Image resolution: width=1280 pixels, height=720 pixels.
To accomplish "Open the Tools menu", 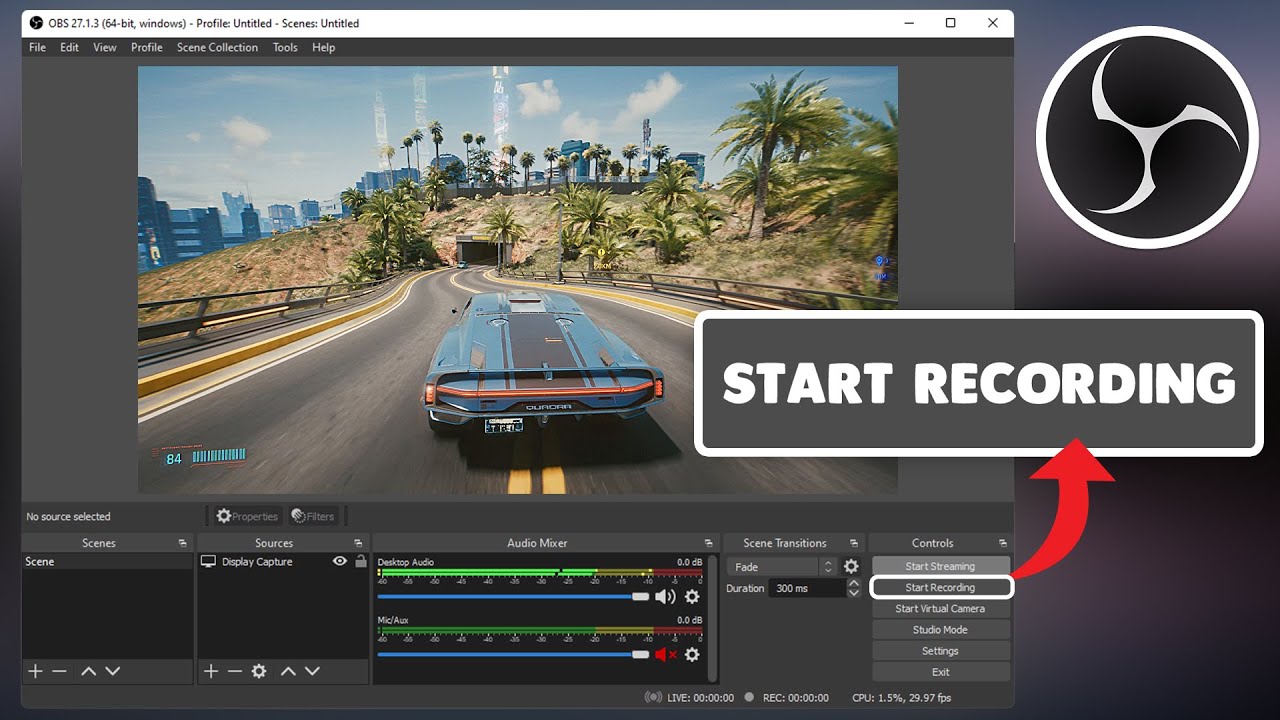I will tap(285, 48).
